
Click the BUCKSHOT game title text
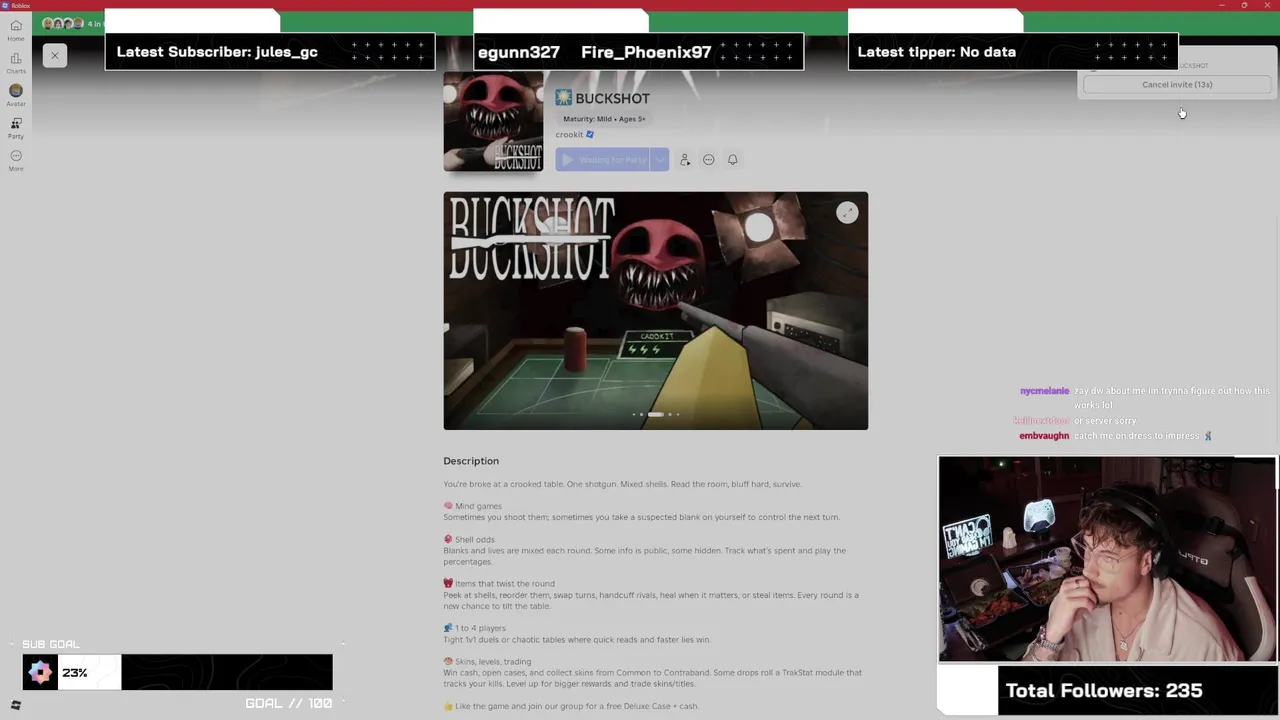[x=613, y=98]
